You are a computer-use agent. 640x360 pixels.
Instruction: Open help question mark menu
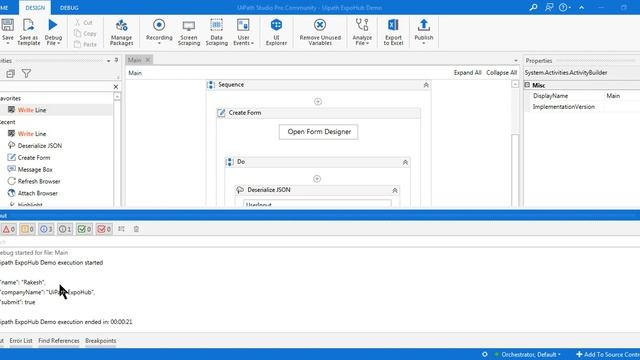564,7
